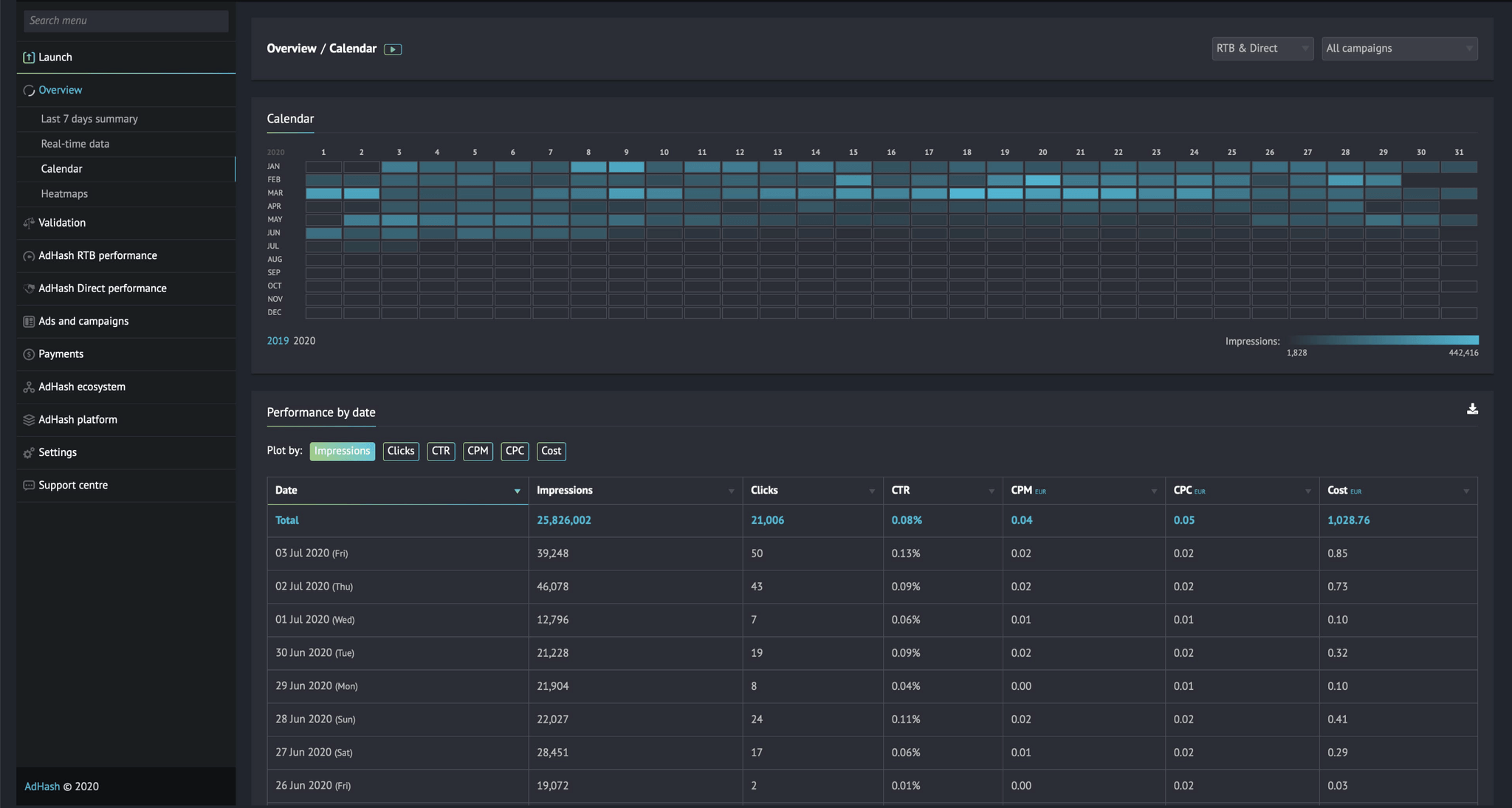The width and height of the screenshot is (1512, 808).
Task: Play the Overview Calendar video tutorial
Action: (393, 49)
